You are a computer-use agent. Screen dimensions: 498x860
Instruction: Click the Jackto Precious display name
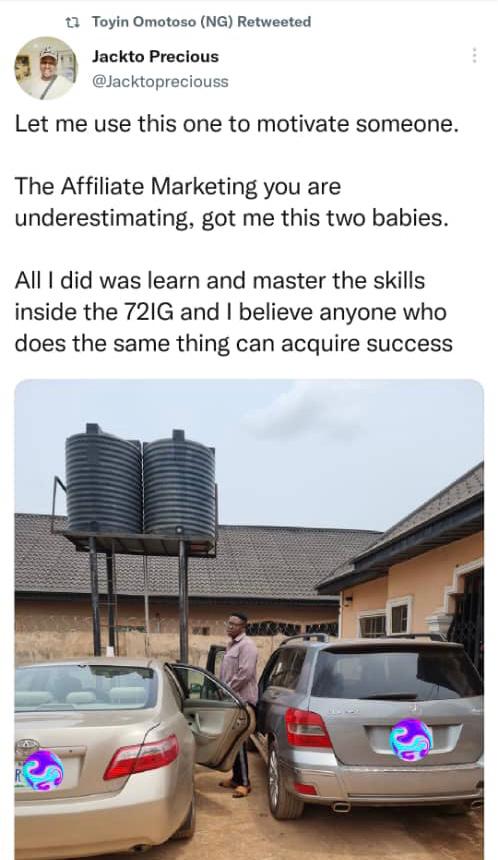(155, 56)
